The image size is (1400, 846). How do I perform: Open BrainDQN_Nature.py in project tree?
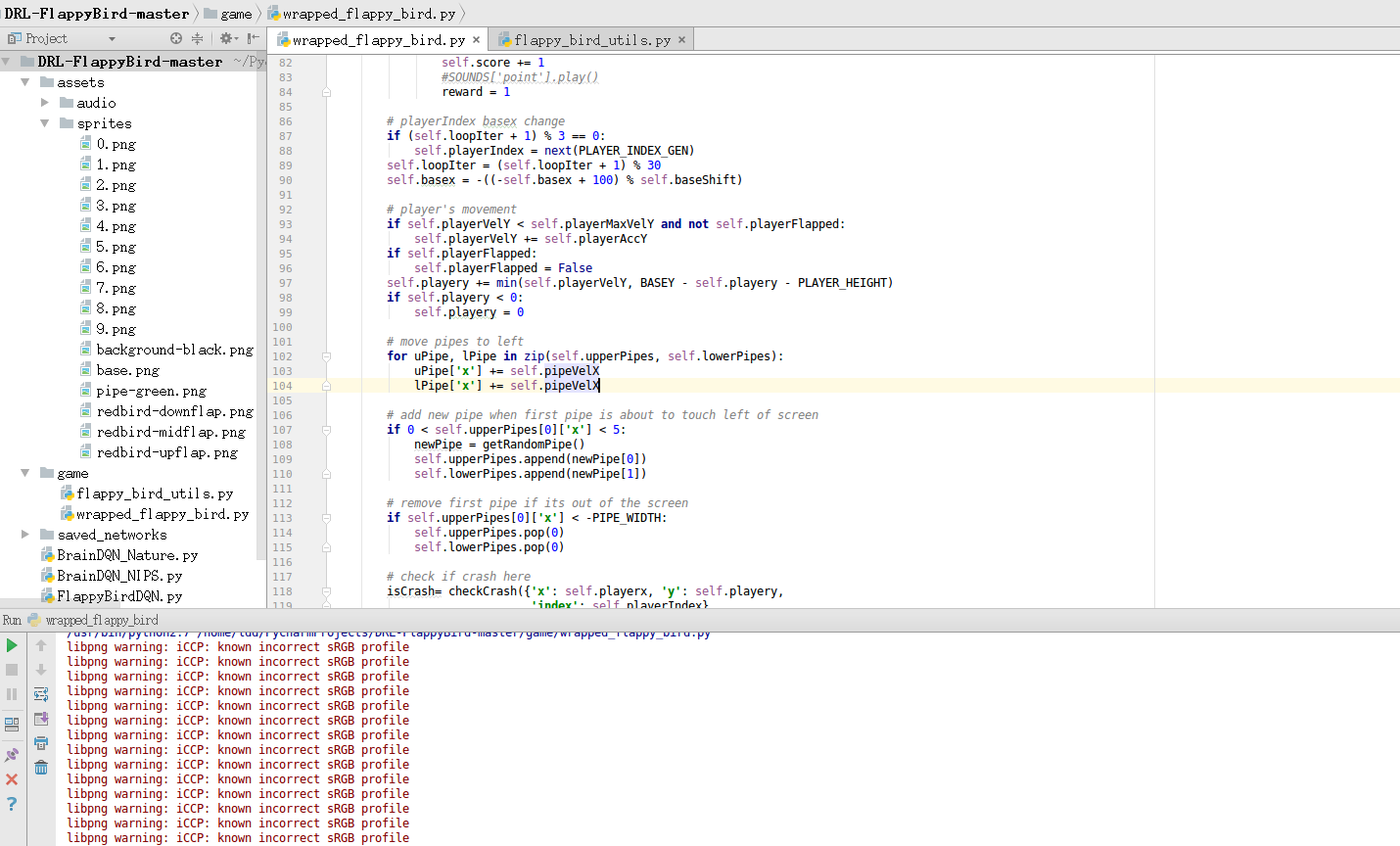pos(126,555)
